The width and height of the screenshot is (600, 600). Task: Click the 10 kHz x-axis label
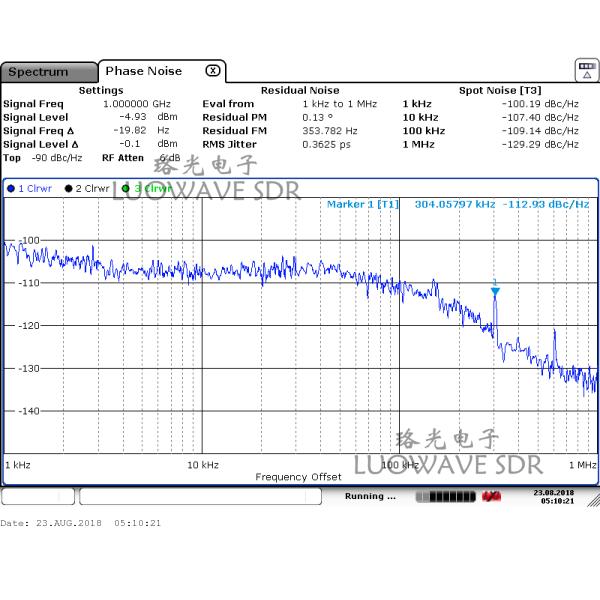(203, 465)
